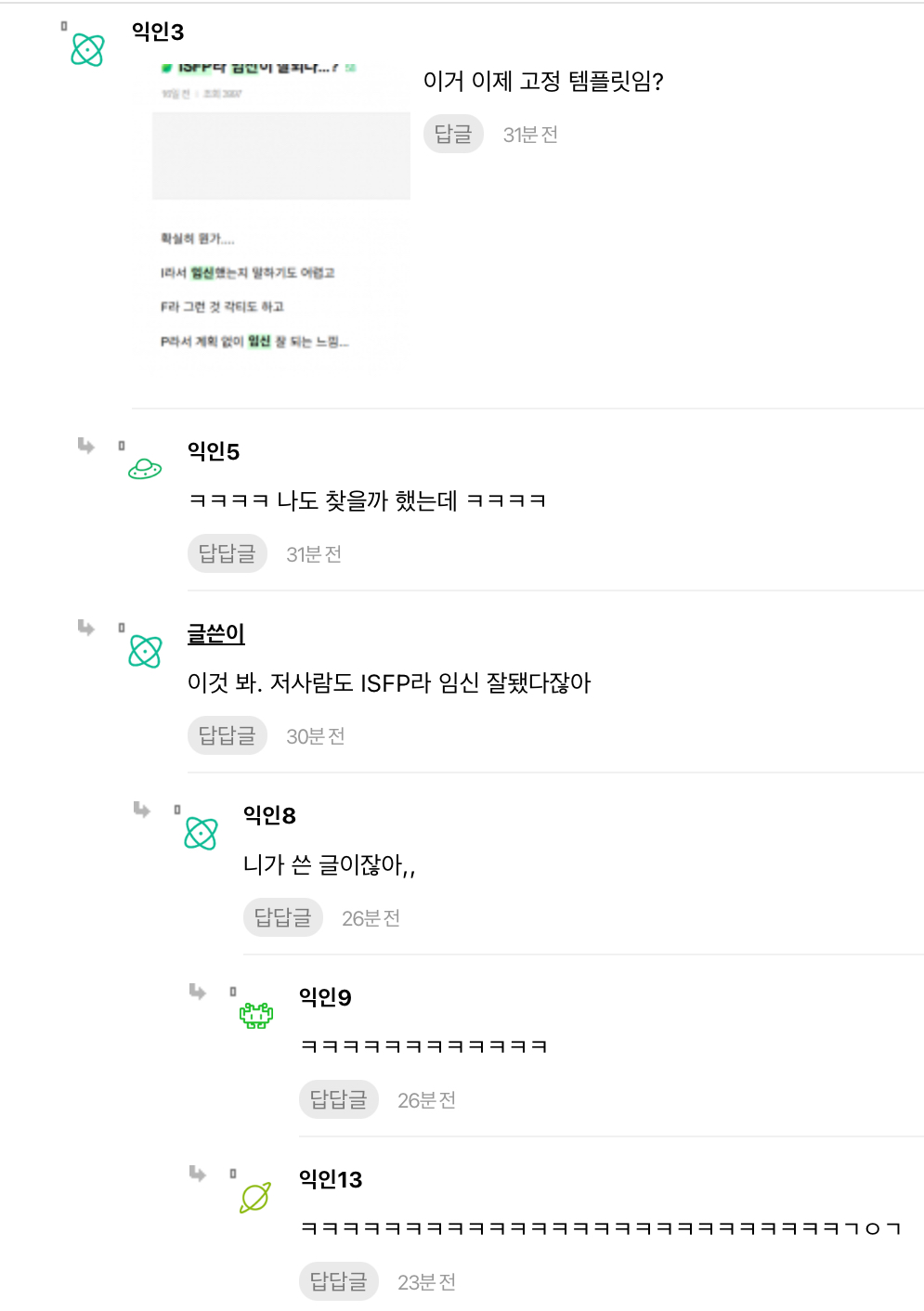Click the reply arrow beside 익인5's comment
This screenshot has width=924, height=1311.
tap(85, 447)
